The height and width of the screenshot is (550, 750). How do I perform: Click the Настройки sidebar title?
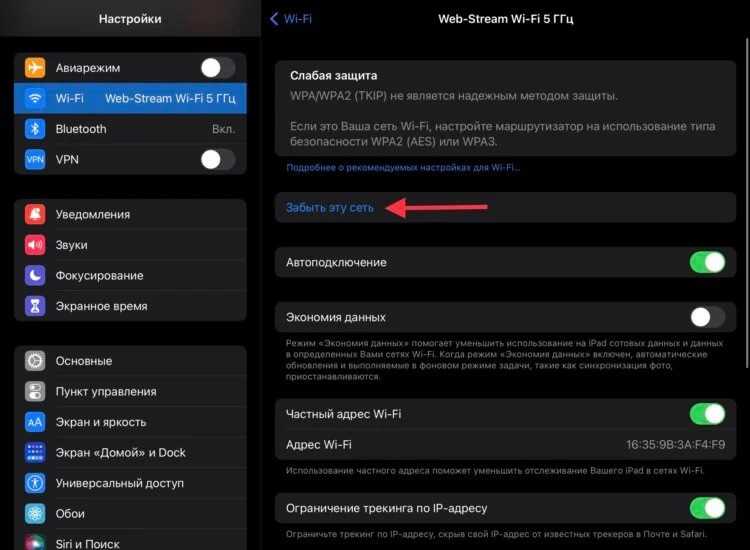[130, 19]
